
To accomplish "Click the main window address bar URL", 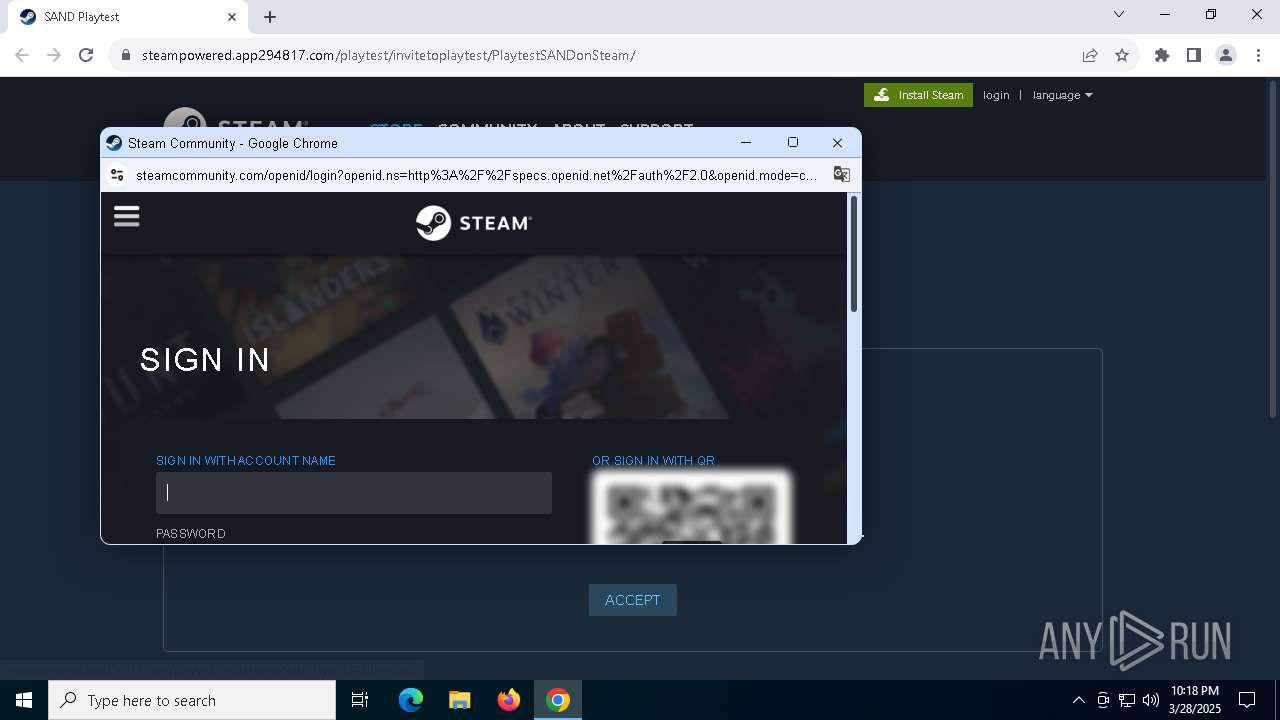I will coord(388,55).
